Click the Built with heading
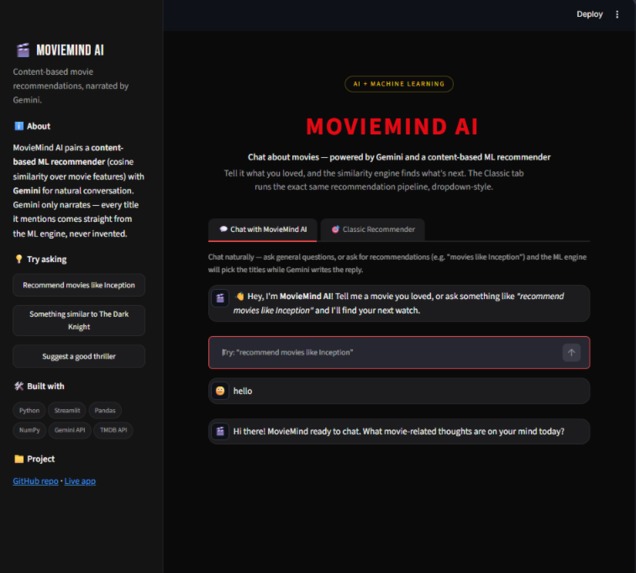The image size is (636, 573). point(45,386)
